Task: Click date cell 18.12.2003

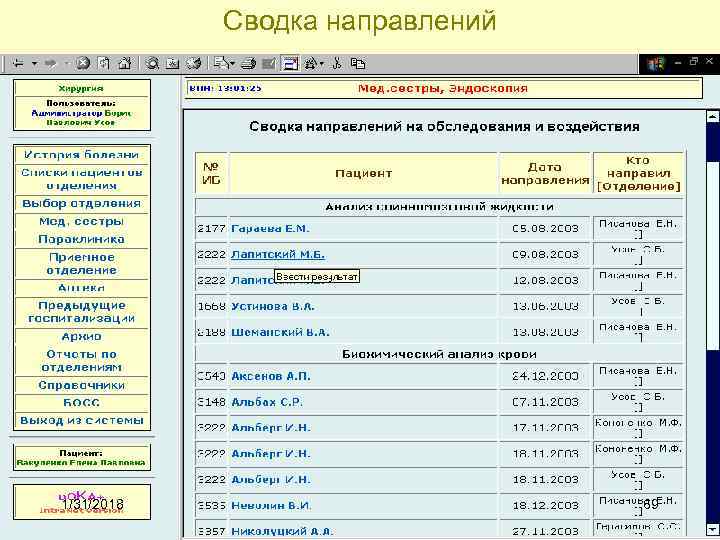Action: (545, 506)
